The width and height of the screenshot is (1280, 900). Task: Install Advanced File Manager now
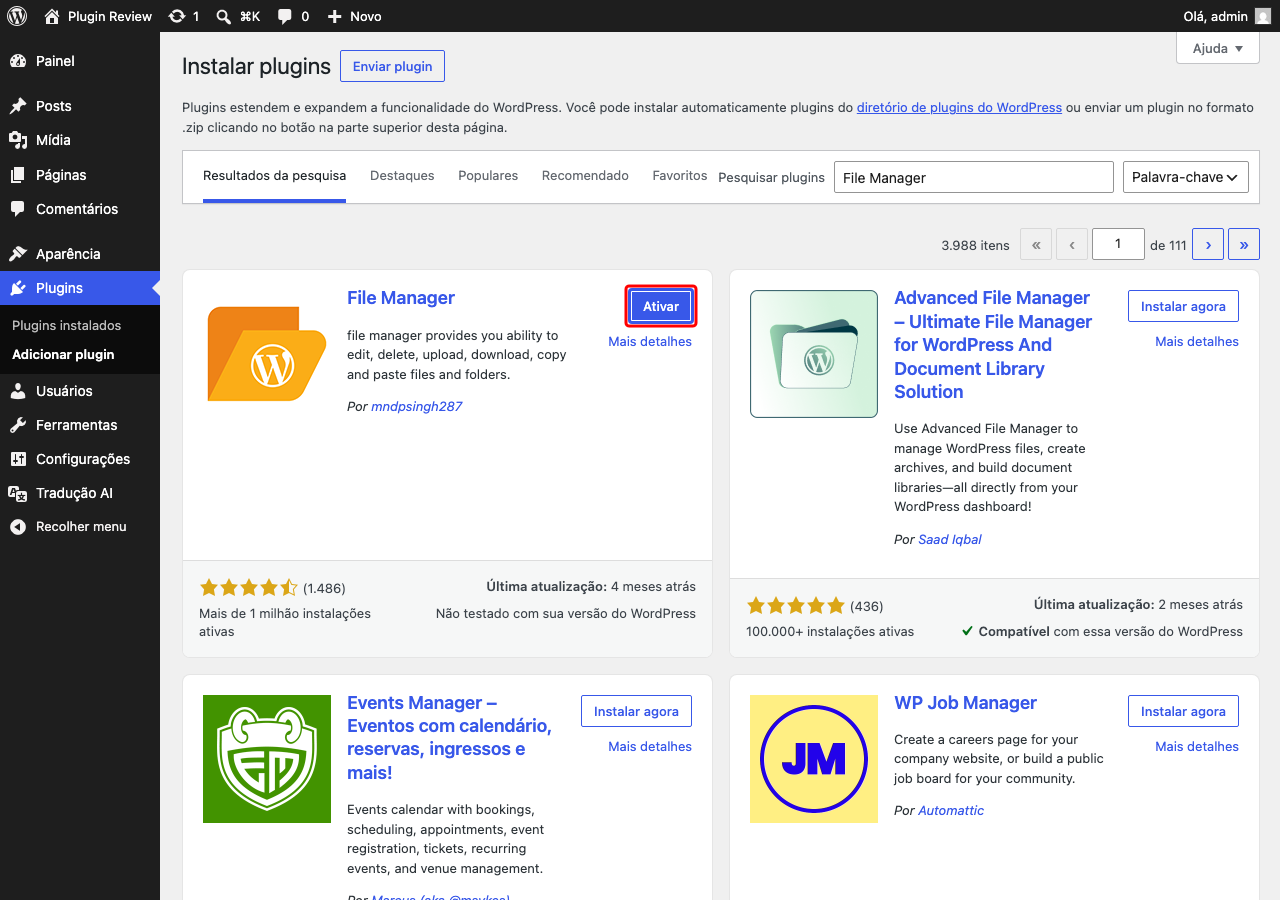tap(1183, 307)
